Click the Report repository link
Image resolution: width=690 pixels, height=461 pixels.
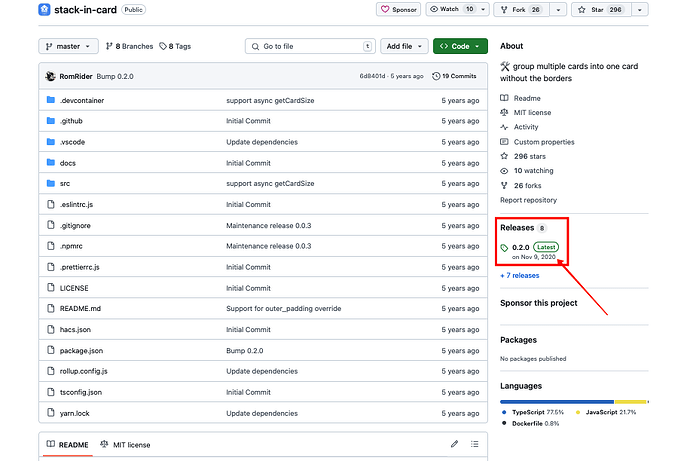[x=529, y=200]
